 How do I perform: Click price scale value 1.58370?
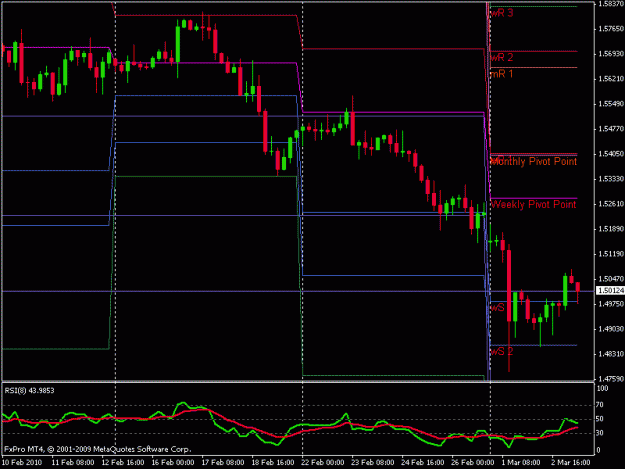pos(611,4)
